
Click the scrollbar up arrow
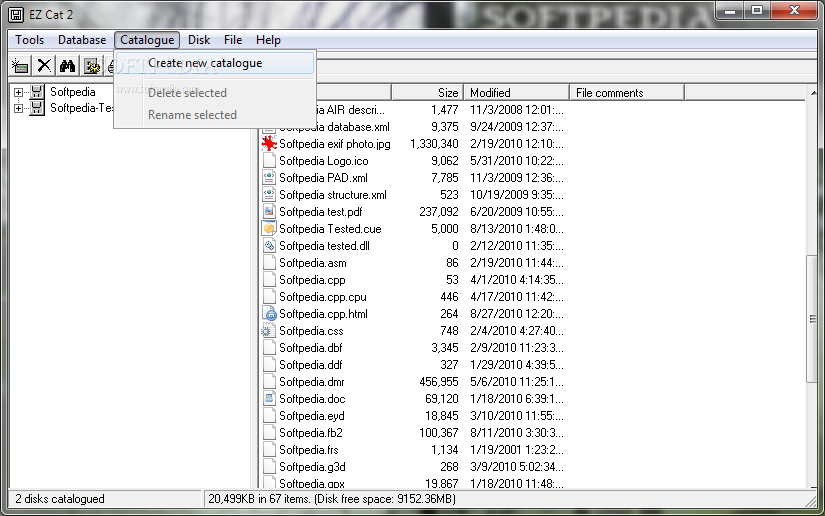[x=813, y=93]
